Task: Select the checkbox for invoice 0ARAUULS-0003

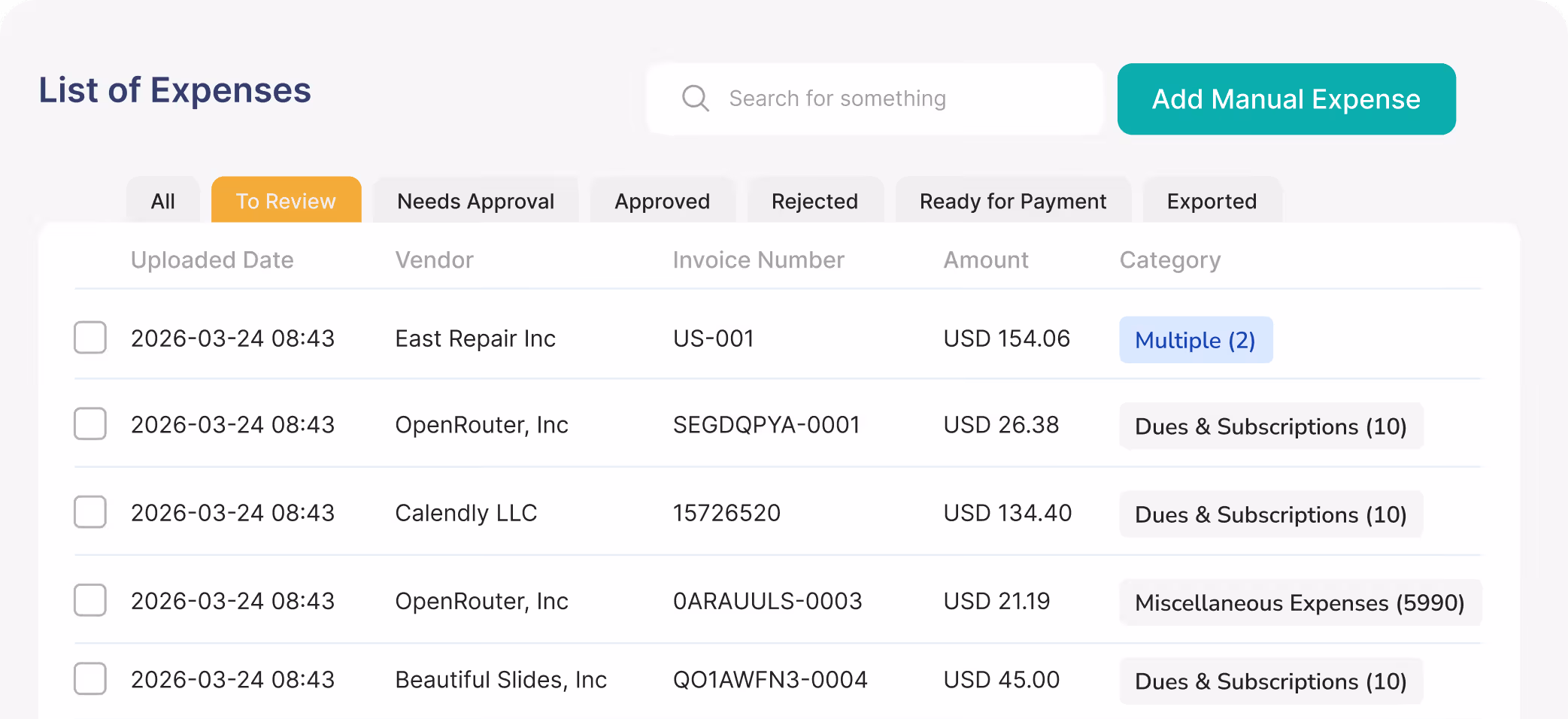Action: click(89, 600)
